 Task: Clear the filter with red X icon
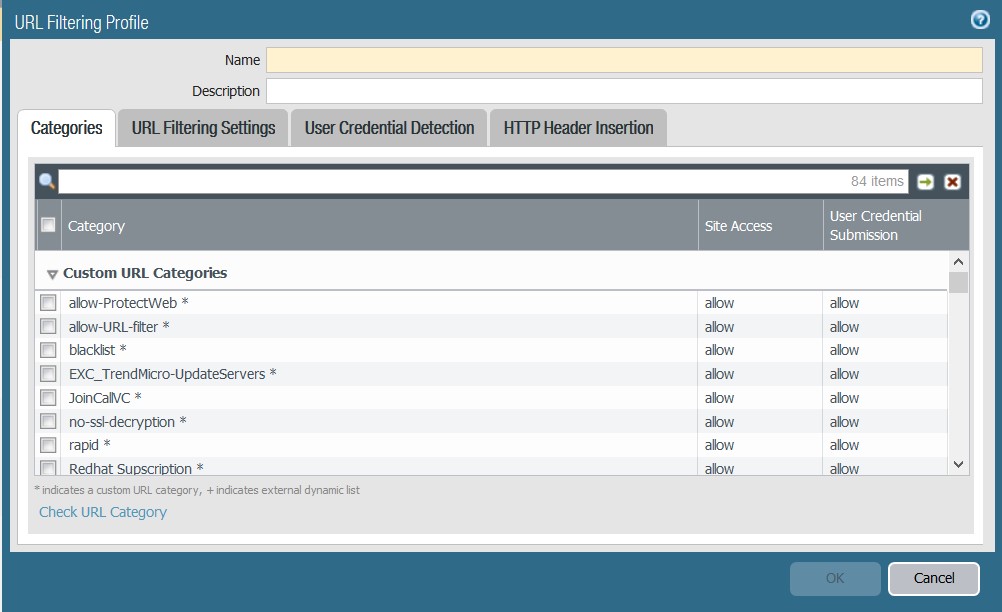pyautogui.click(x=952, y=182)
